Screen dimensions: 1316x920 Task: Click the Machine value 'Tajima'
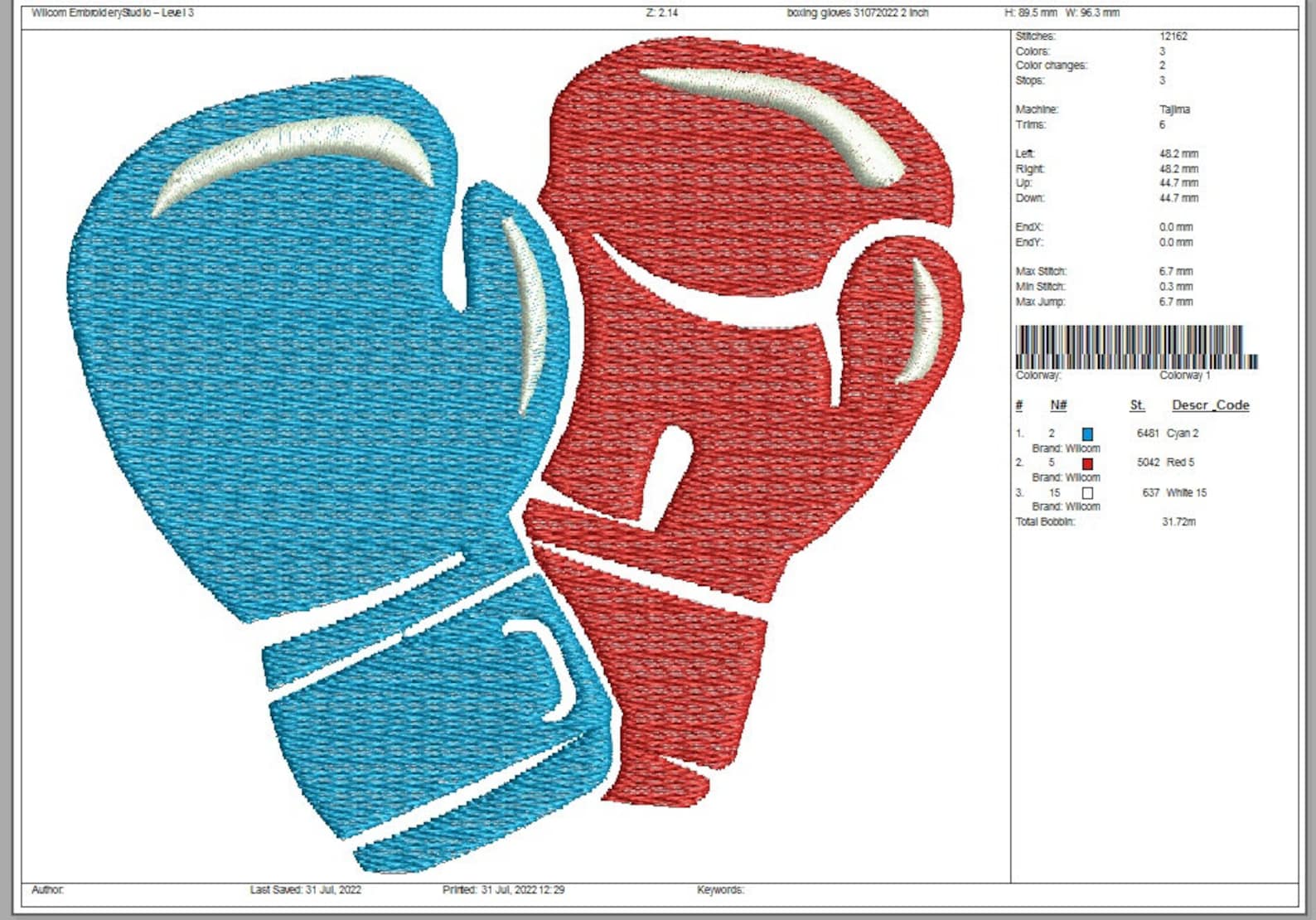(1174, 109)
